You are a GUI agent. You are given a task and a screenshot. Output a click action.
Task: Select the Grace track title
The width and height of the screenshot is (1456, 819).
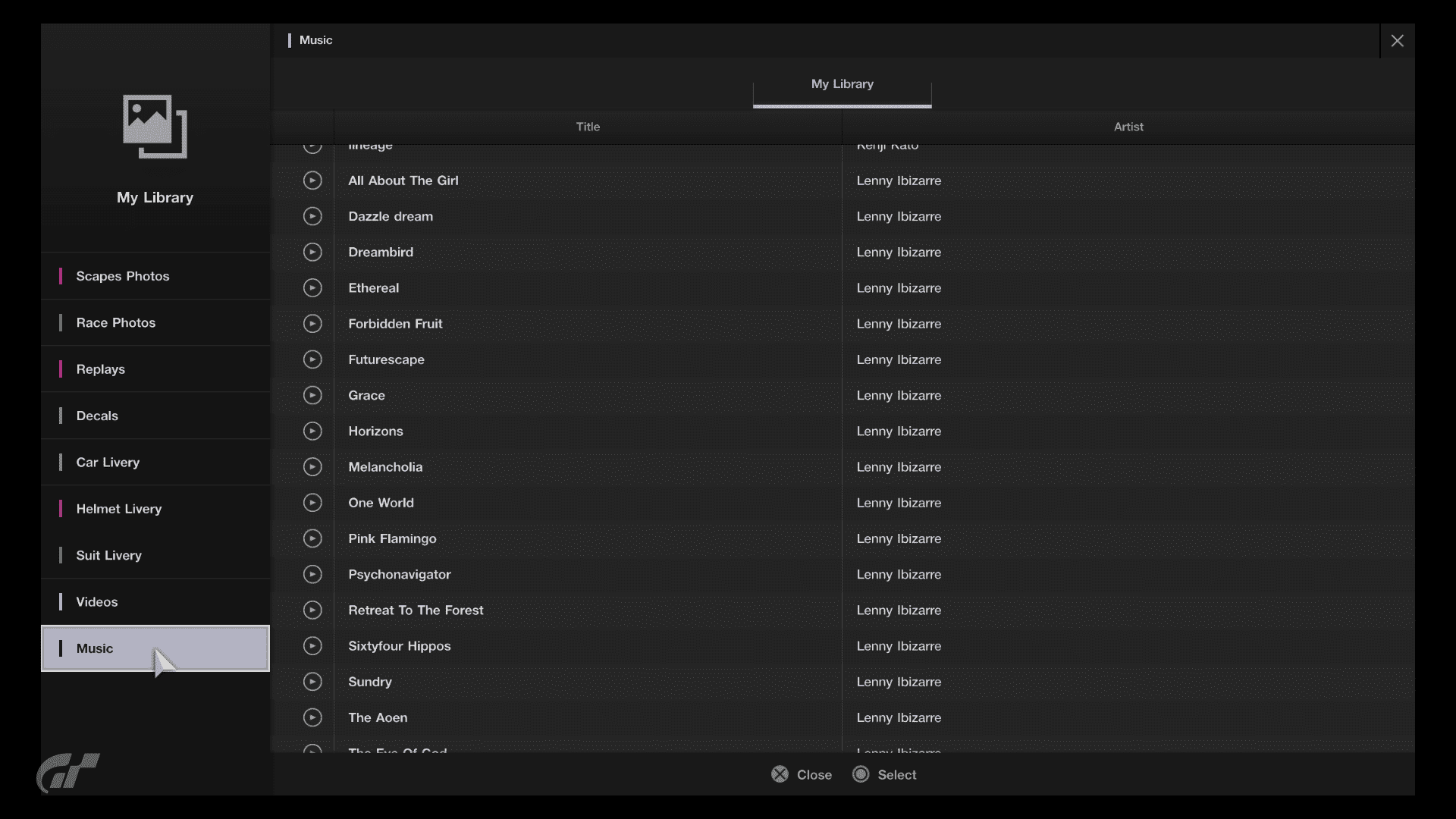coord(366,395)
